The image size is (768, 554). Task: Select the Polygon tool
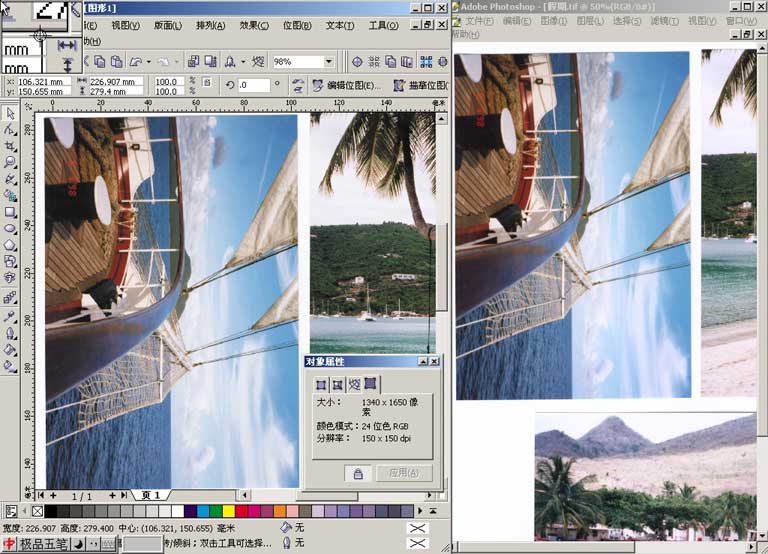[10, 245]
